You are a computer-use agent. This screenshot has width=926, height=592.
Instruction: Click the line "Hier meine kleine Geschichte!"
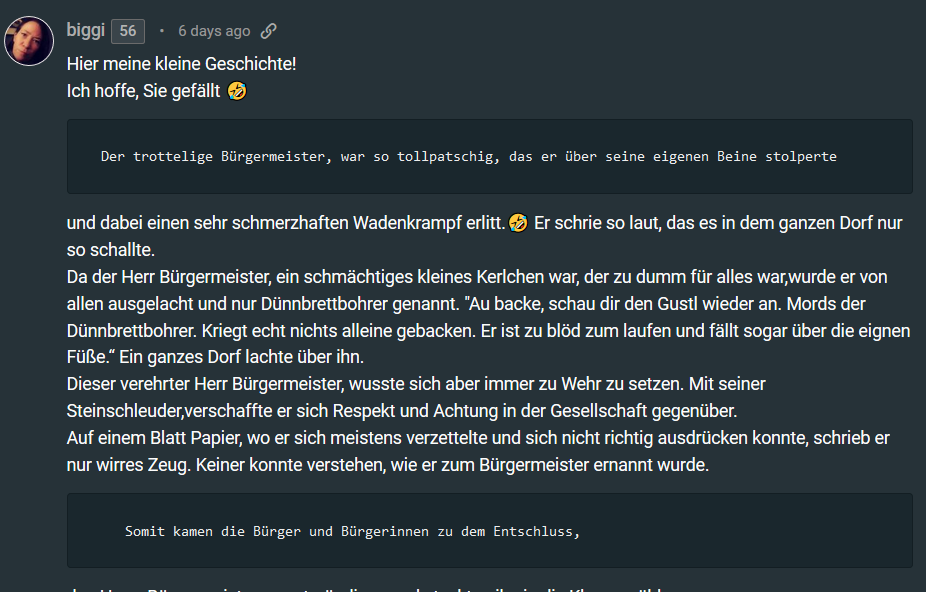click(x=181, y=64)
